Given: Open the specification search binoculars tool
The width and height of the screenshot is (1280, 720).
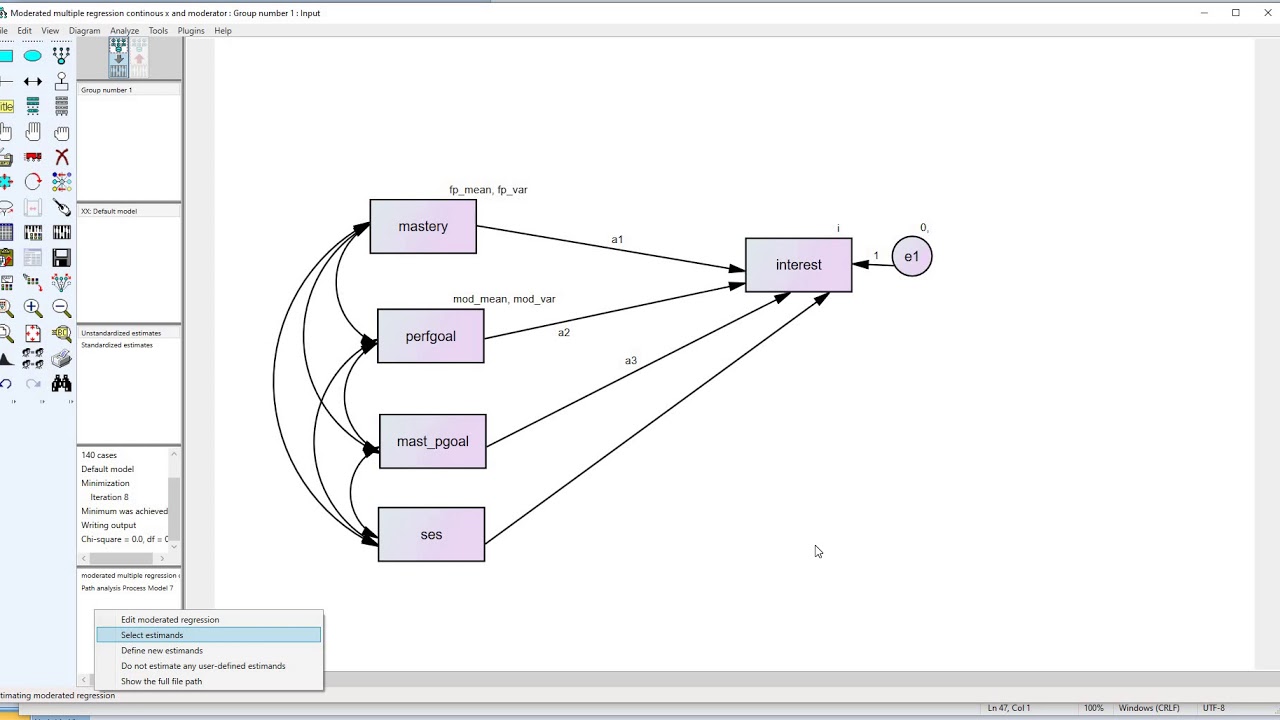Looking at the screenshot, I should (x=61, y=384).
